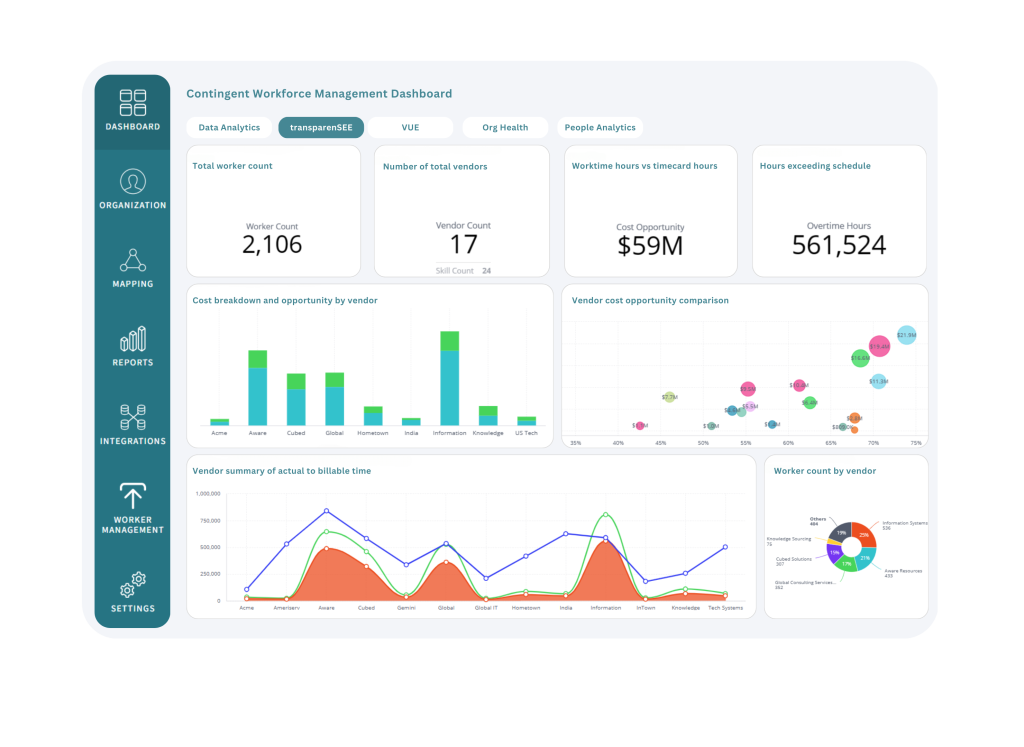Screen dimensions: 1024x747
Task: Select the Integrations database icon
Action: coord(131,419)
